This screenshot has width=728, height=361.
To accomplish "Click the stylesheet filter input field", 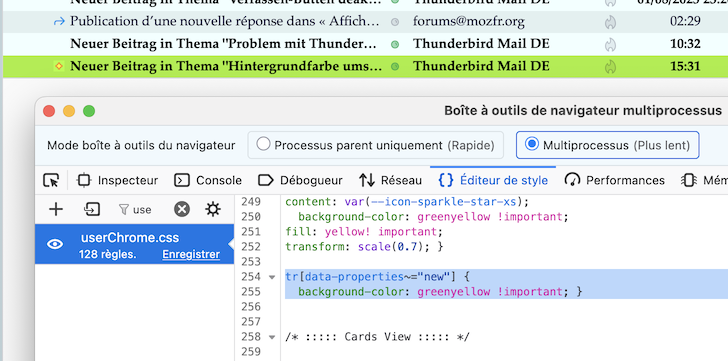I will [142, 210].
